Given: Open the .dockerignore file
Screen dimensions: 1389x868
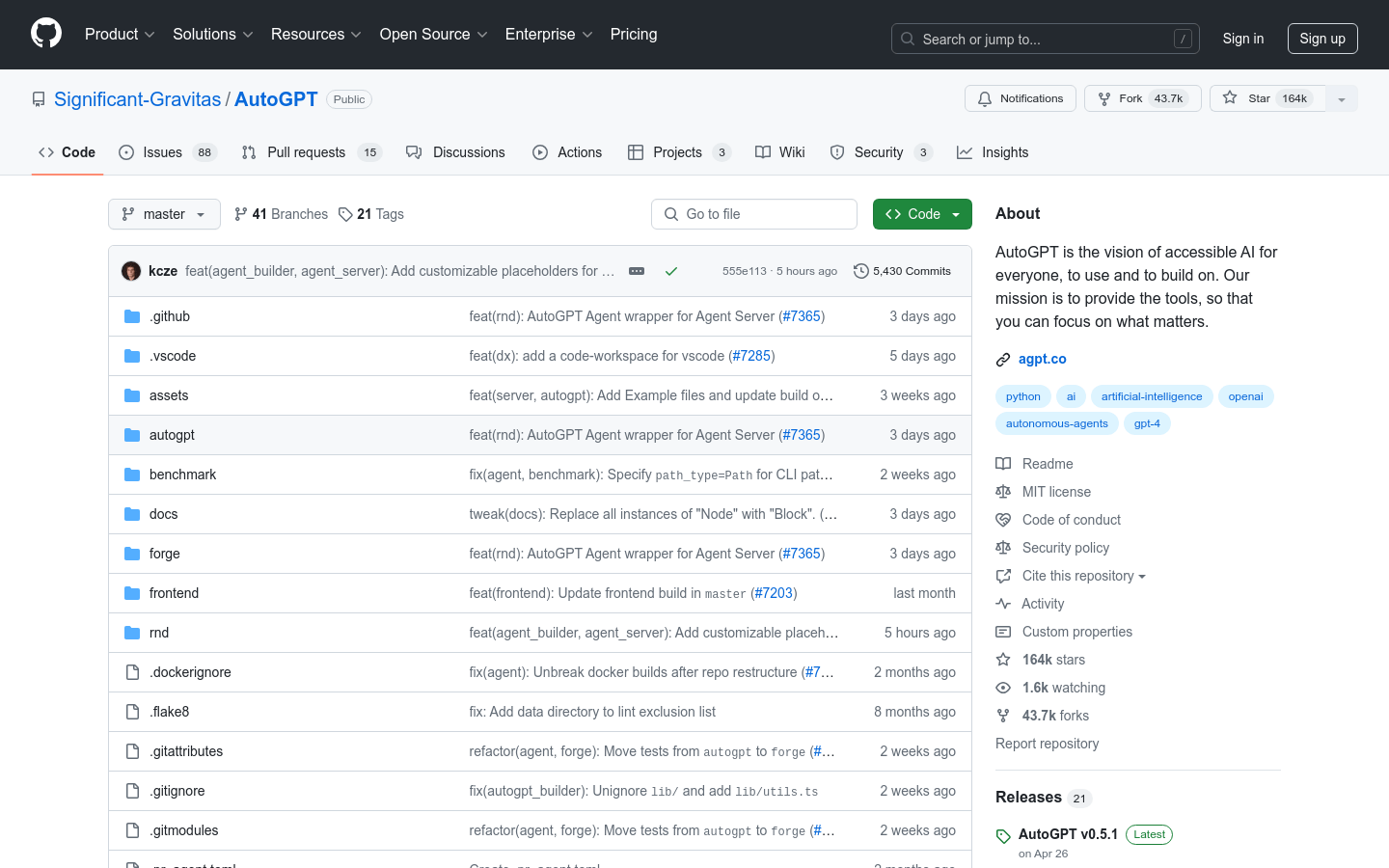Looking at the screenshot, I should pyautogui.click(x=190, y=672).
